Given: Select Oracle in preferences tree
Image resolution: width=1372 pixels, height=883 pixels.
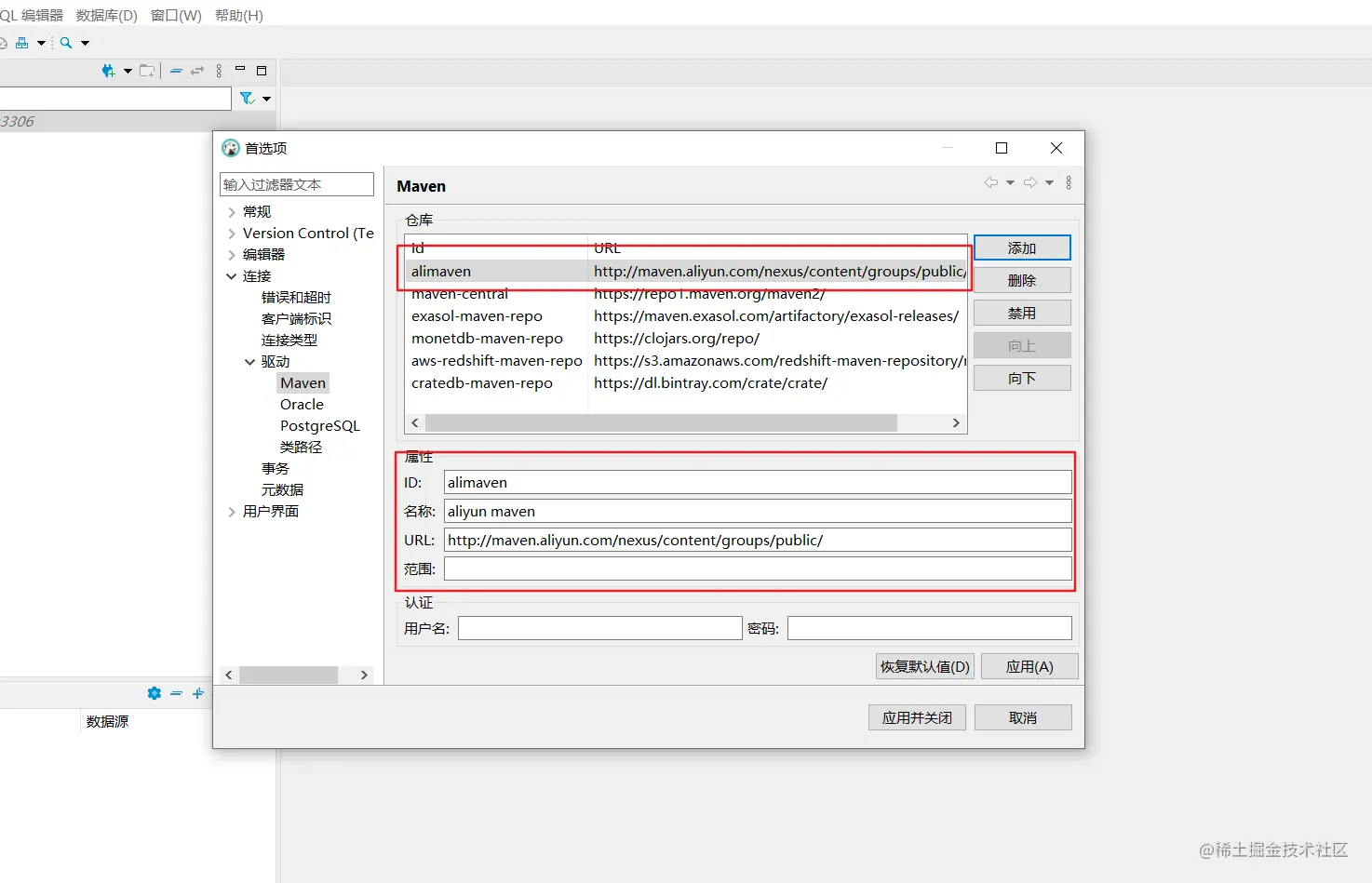Looking at the screenshot, I should [302, 404].
